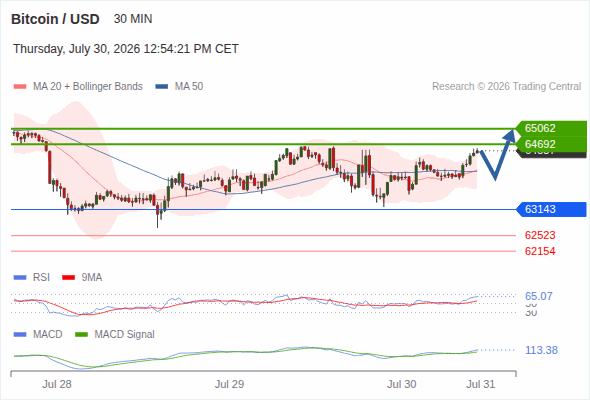Click the pink MA 20 legend swatch
The height and width of the screenshot is (400, 590).
[20, 87]
